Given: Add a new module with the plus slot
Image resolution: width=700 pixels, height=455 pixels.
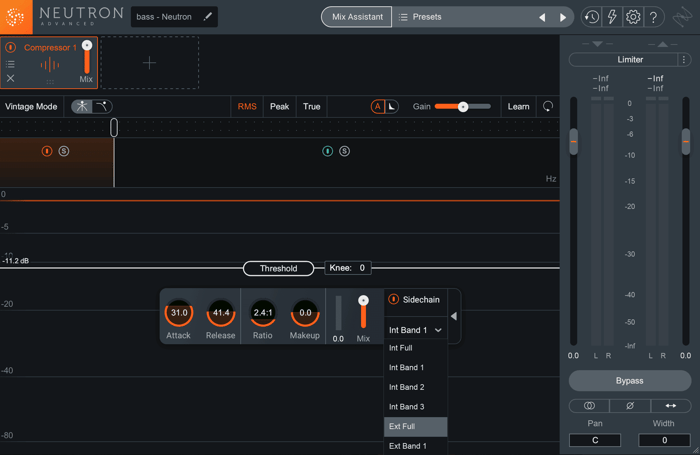Looking at the screenshot, I should (x=150, y=63).
